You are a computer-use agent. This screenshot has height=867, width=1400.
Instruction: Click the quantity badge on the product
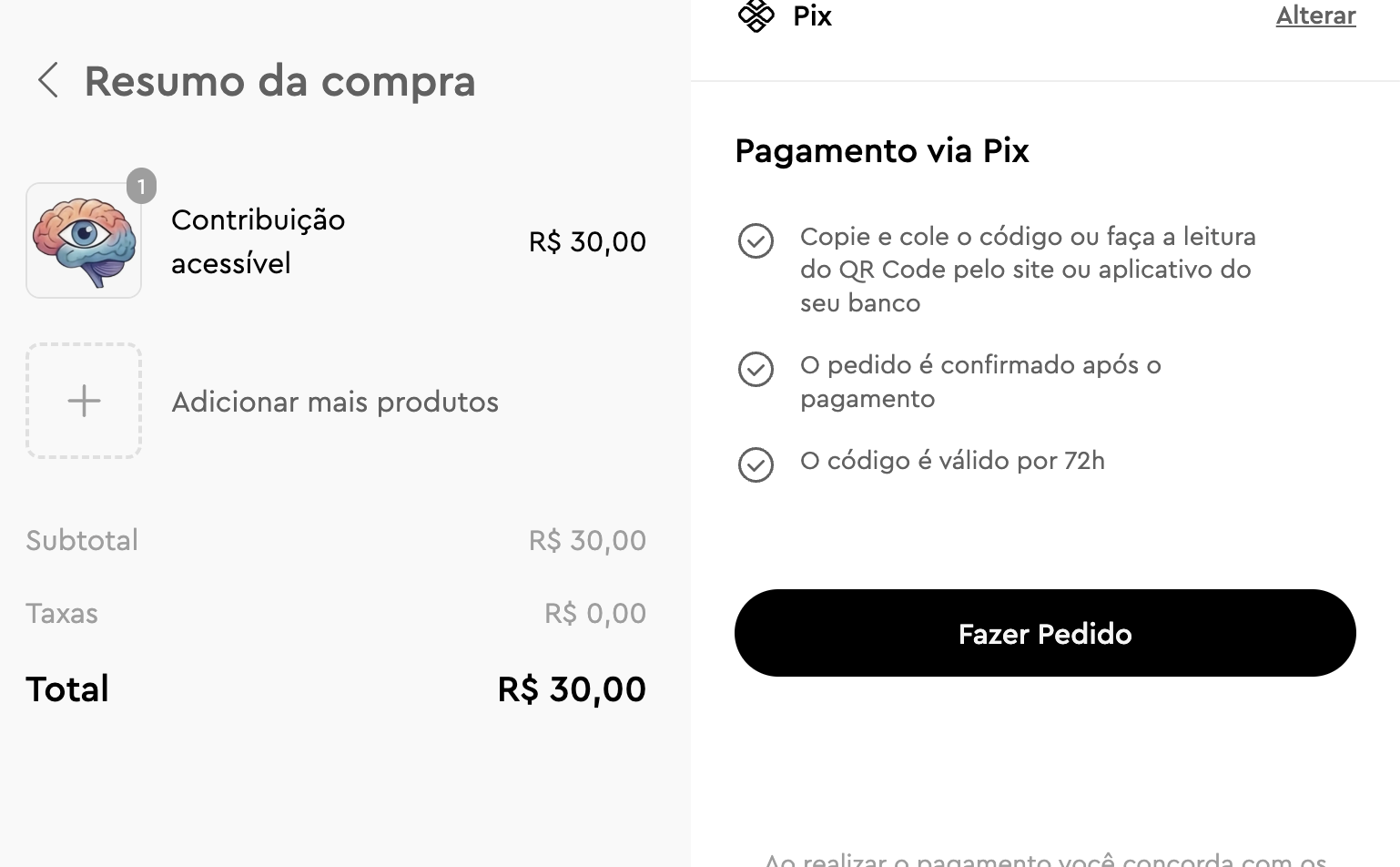click(x=141, y=186)
